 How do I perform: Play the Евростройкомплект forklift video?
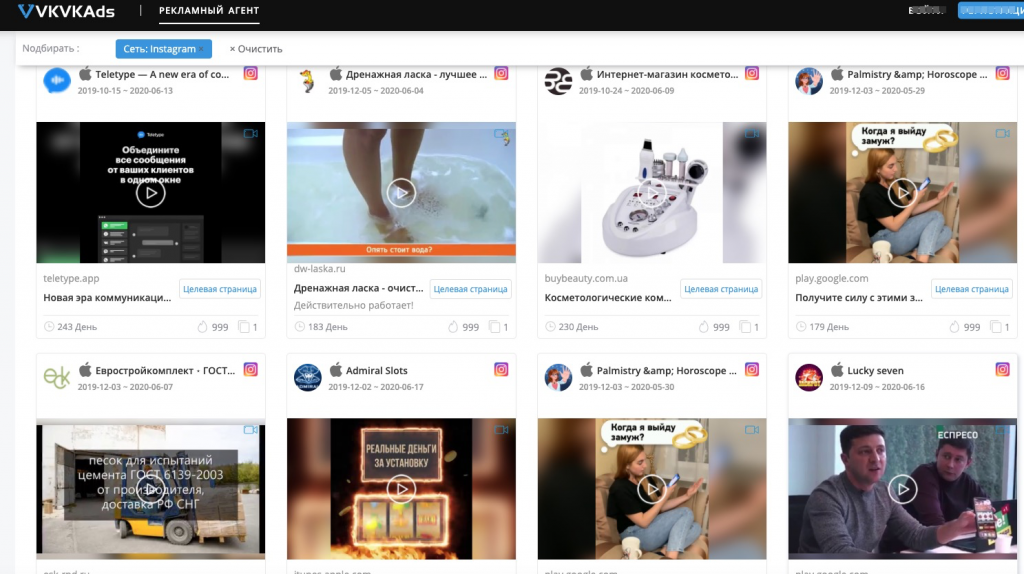[x=150, y=489]
